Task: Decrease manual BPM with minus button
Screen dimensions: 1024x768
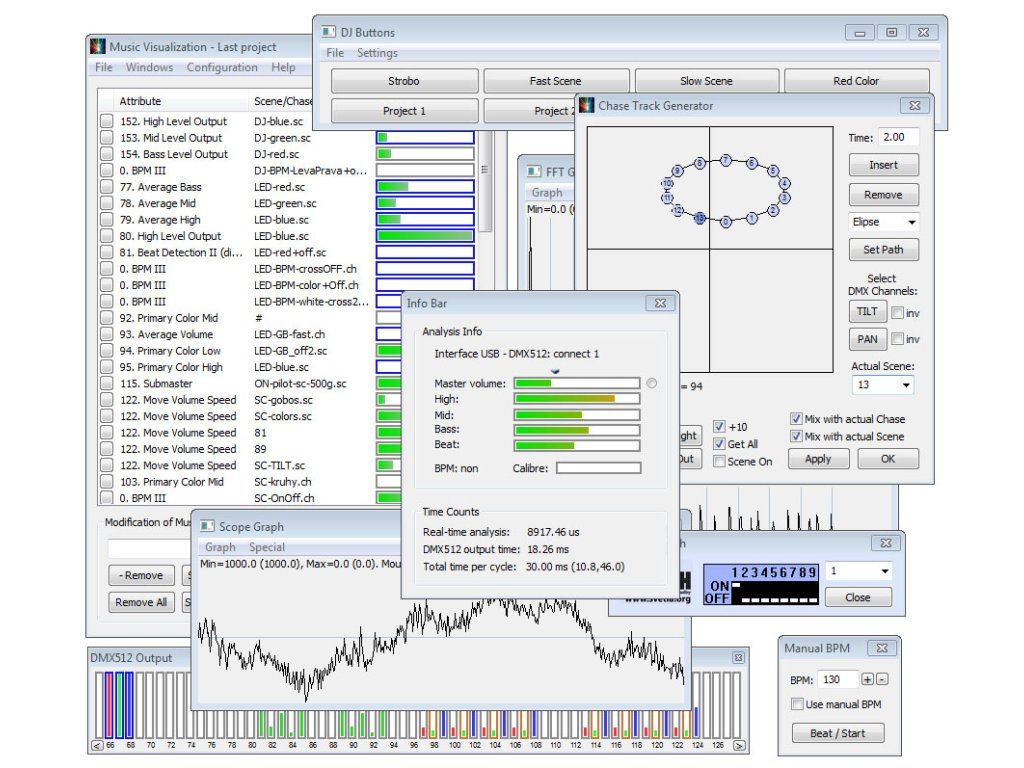Action: tap(882, 679)
